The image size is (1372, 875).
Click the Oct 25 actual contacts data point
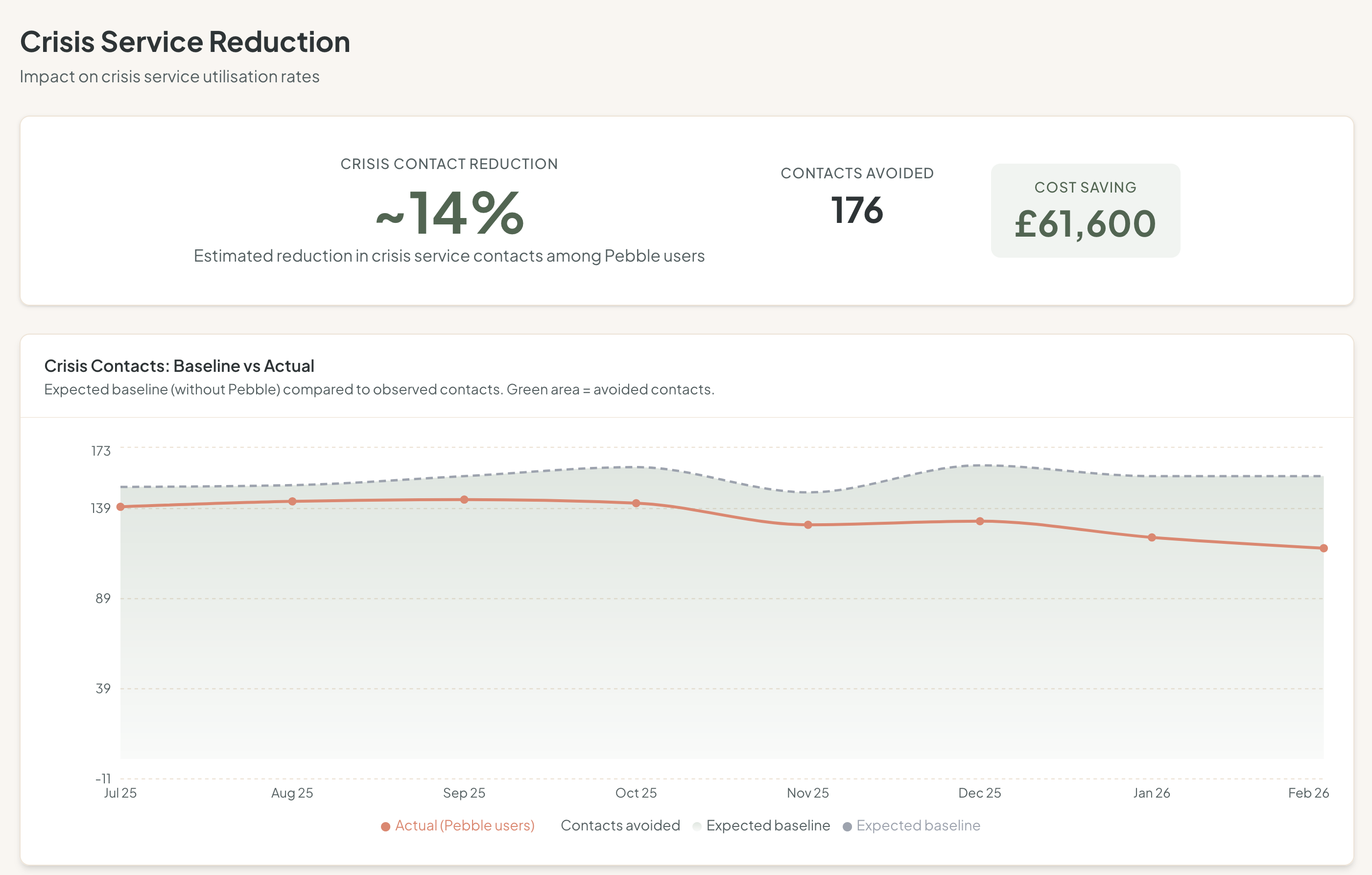tap(637, 503)
